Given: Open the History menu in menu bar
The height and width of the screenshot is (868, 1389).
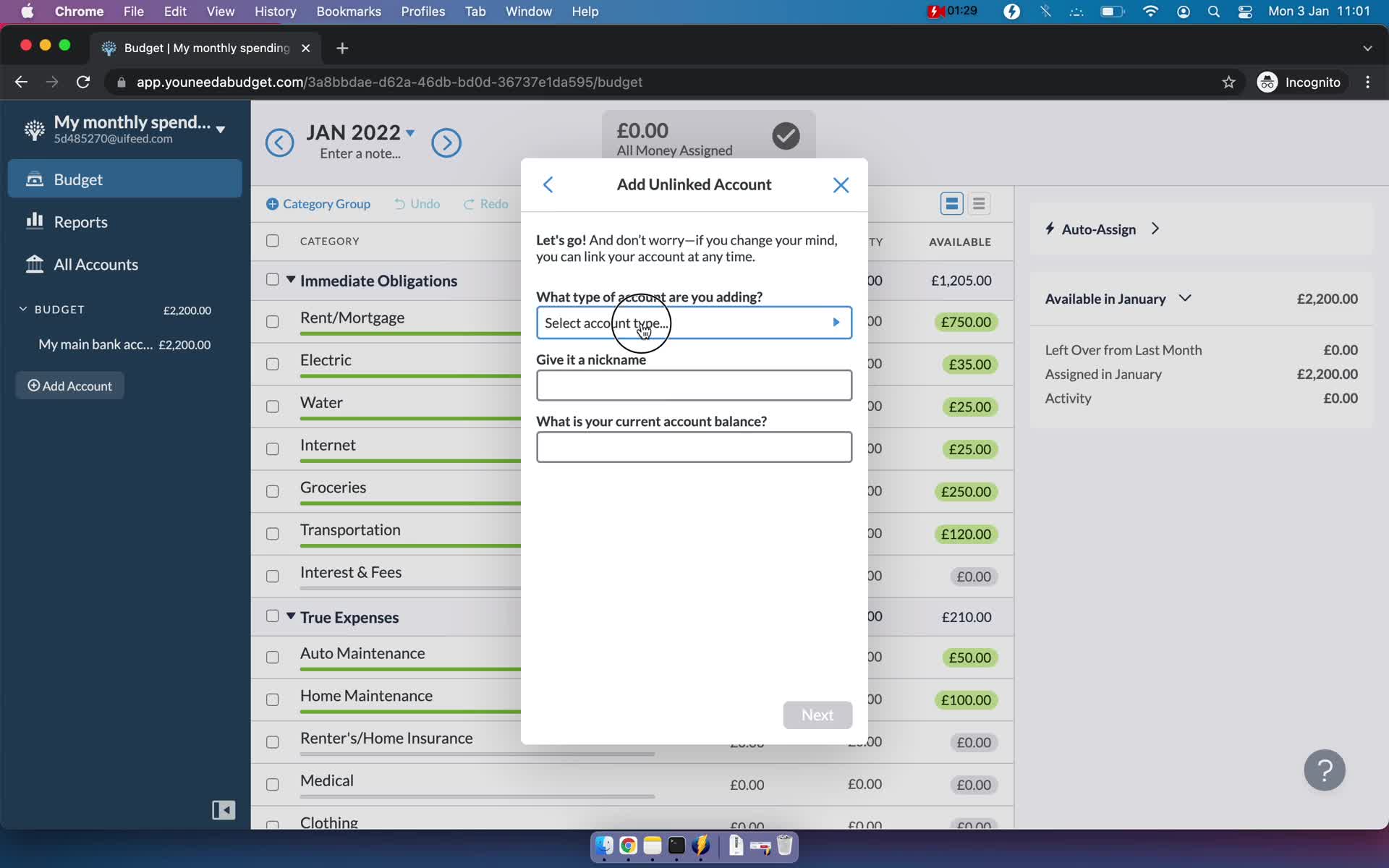Looking at the screenshot, I should (x=275, y=11).
